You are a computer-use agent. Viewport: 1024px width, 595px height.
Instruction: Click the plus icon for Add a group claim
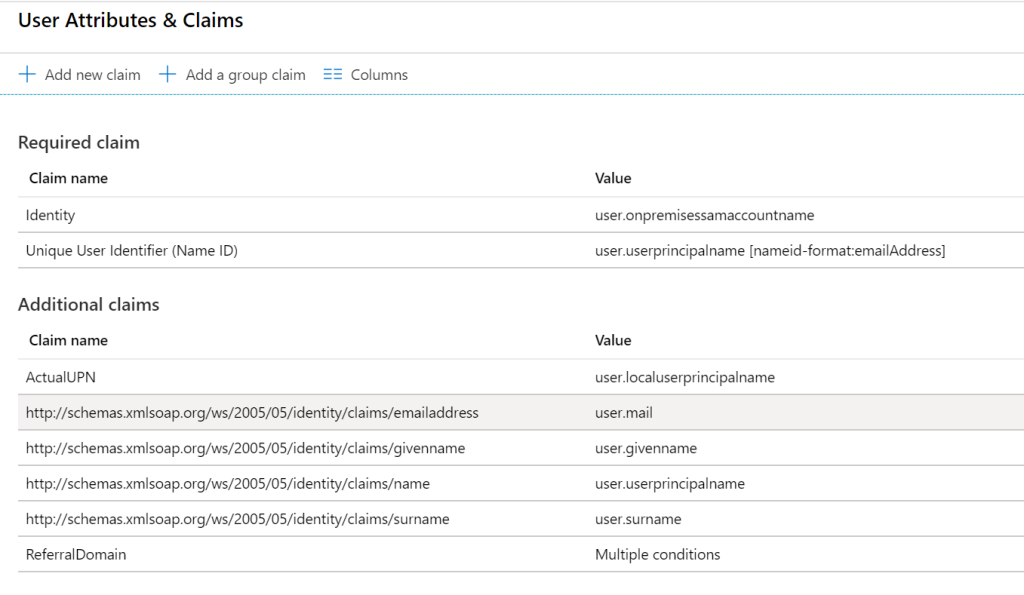[167, 74]
